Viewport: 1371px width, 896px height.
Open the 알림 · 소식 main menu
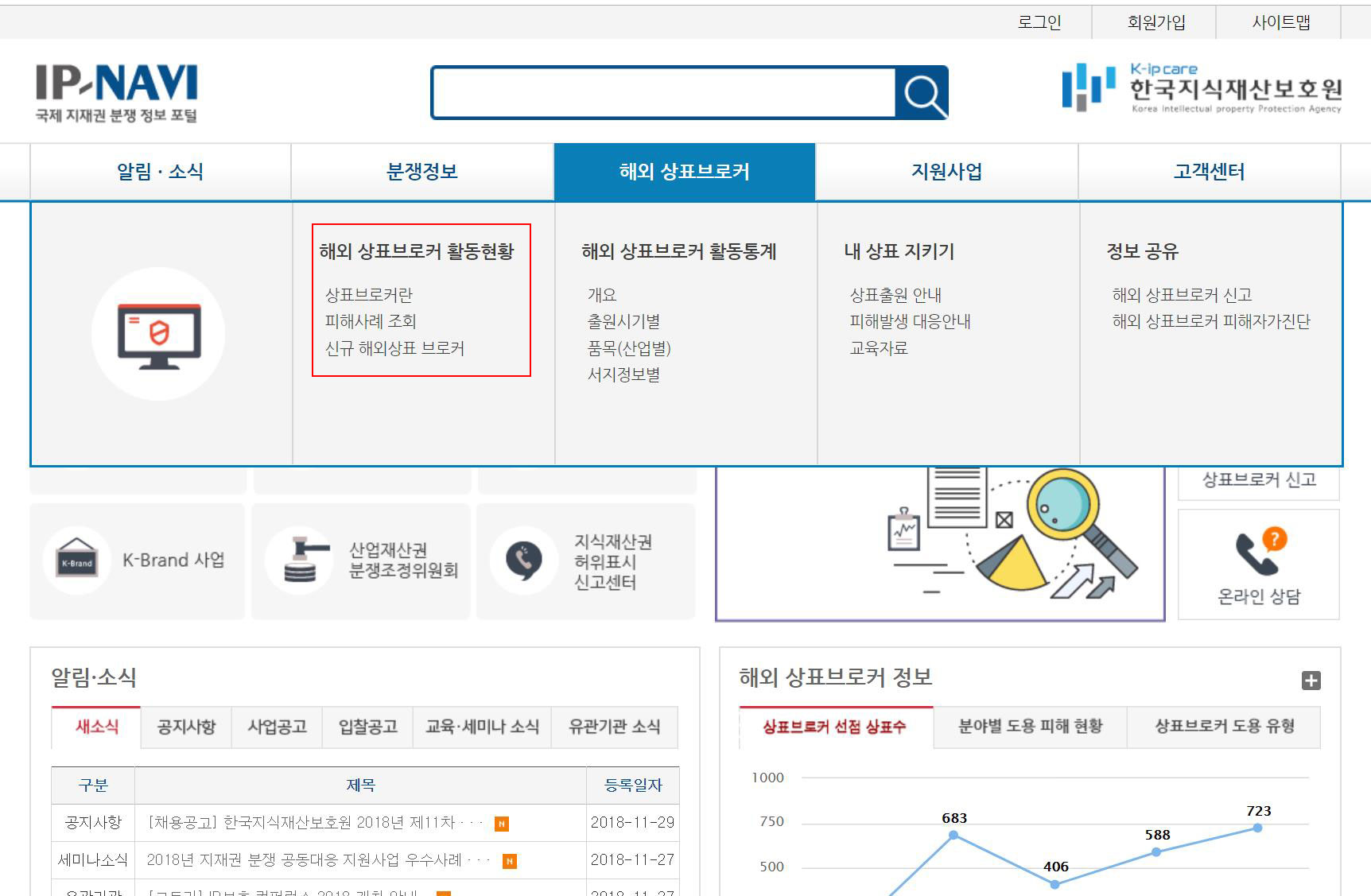pos(161,172)
